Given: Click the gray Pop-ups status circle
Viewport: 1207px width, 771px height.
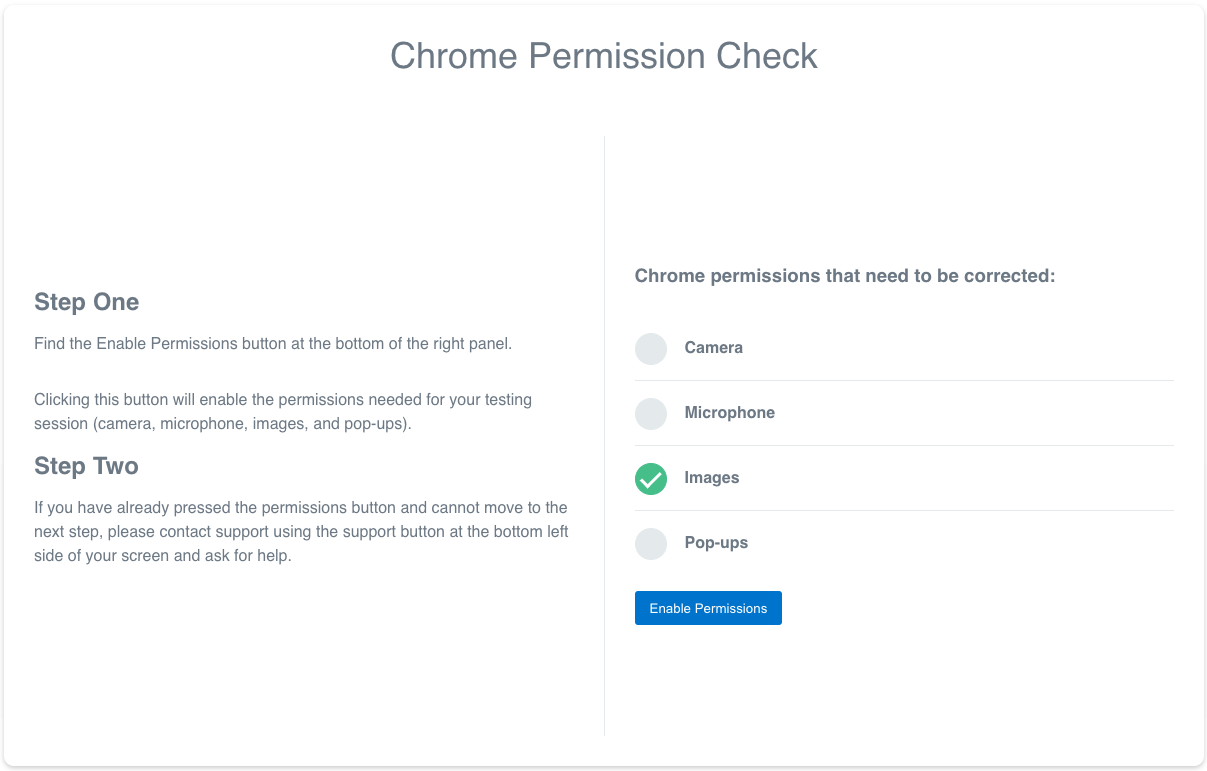Looking at the screenshot, I should pos(650,544).
